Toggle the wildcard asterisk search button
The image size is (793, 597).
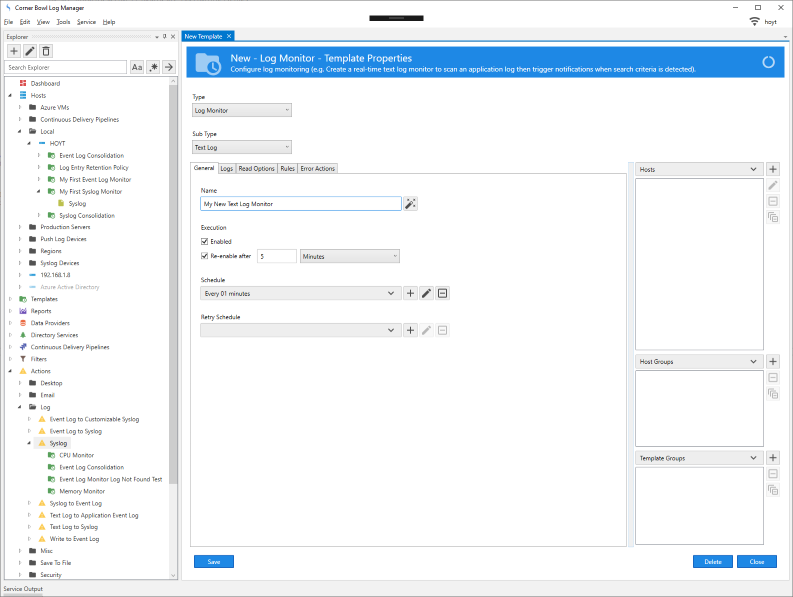tap(153, 67)
